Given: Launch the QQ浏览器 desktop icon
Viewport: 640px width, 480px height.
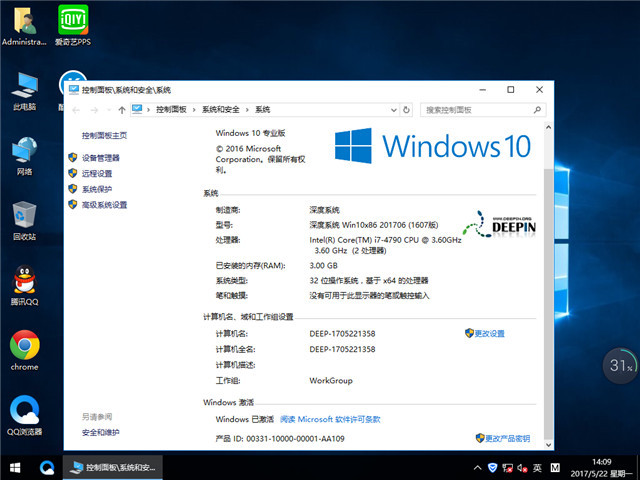Looking at the screenshot, I should pos(24,415).
